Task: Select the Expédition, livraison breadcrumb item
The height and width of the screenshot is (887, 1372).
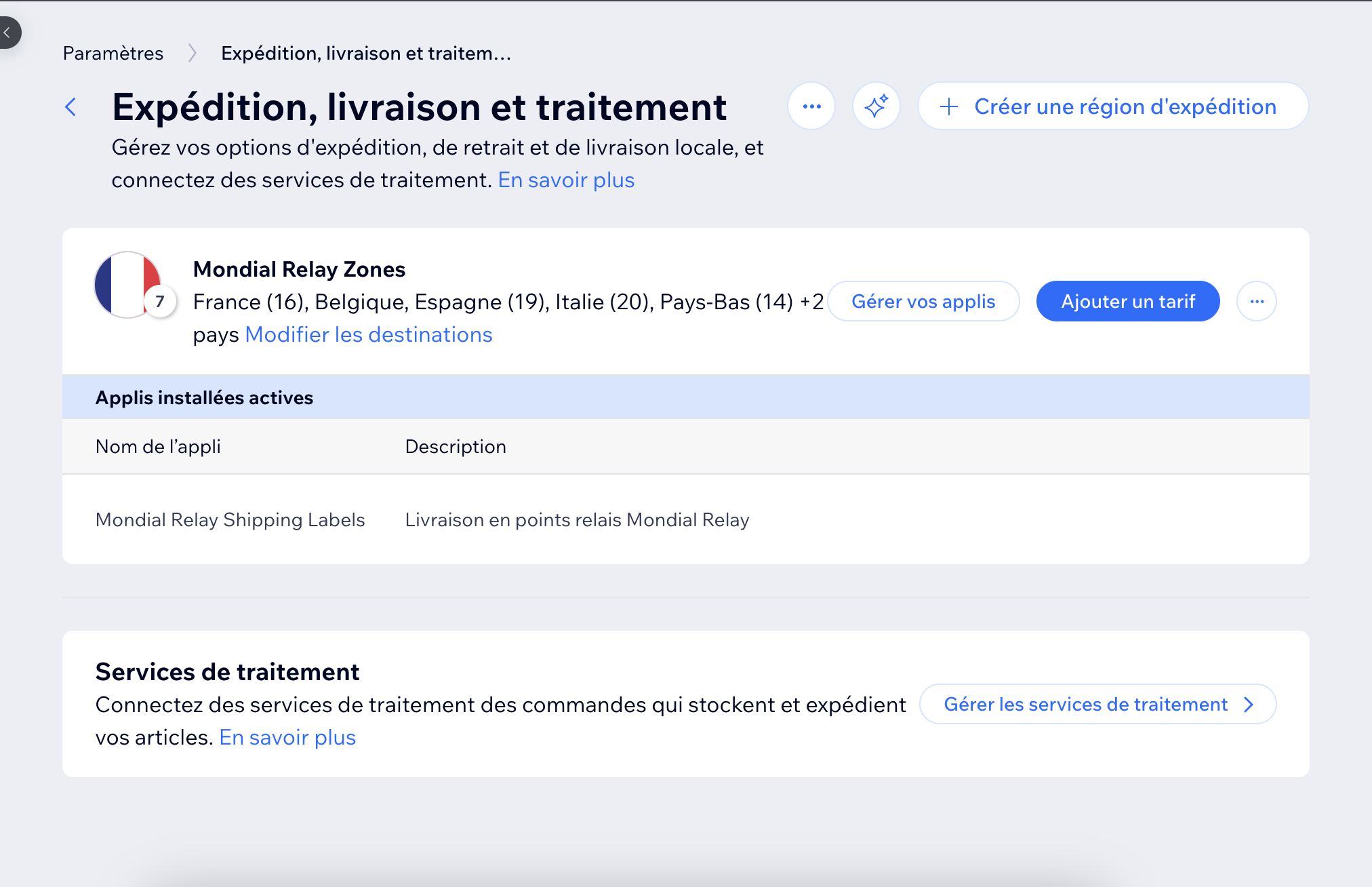Action: 366,53
